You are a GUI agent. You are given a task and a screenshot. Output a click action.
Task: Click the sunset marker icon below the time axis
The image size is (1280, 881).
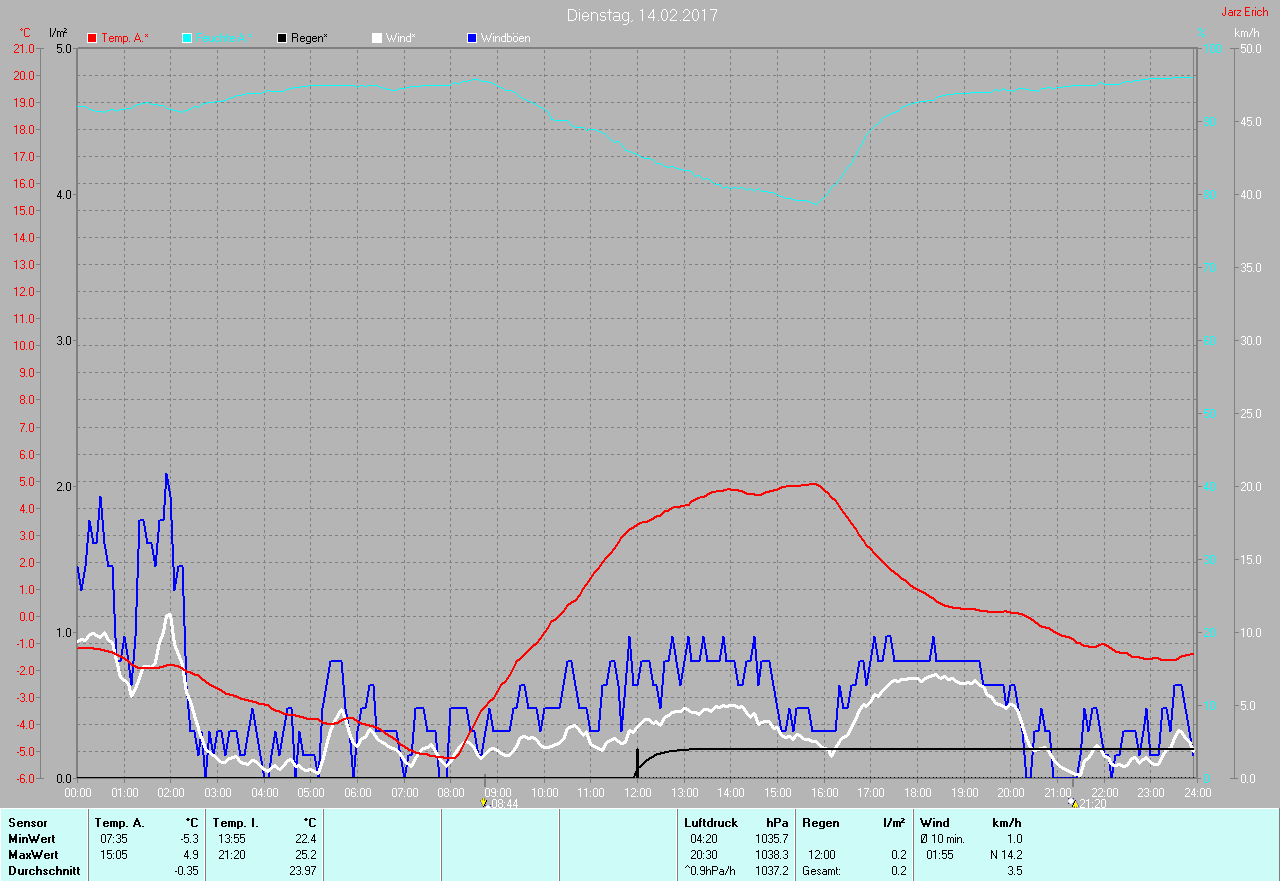click(1073, 802)
